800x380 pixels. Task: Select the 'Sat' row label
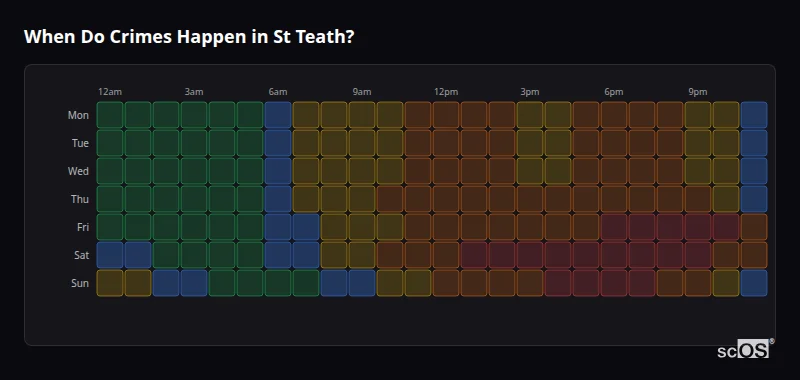click(x=81, y=255)
